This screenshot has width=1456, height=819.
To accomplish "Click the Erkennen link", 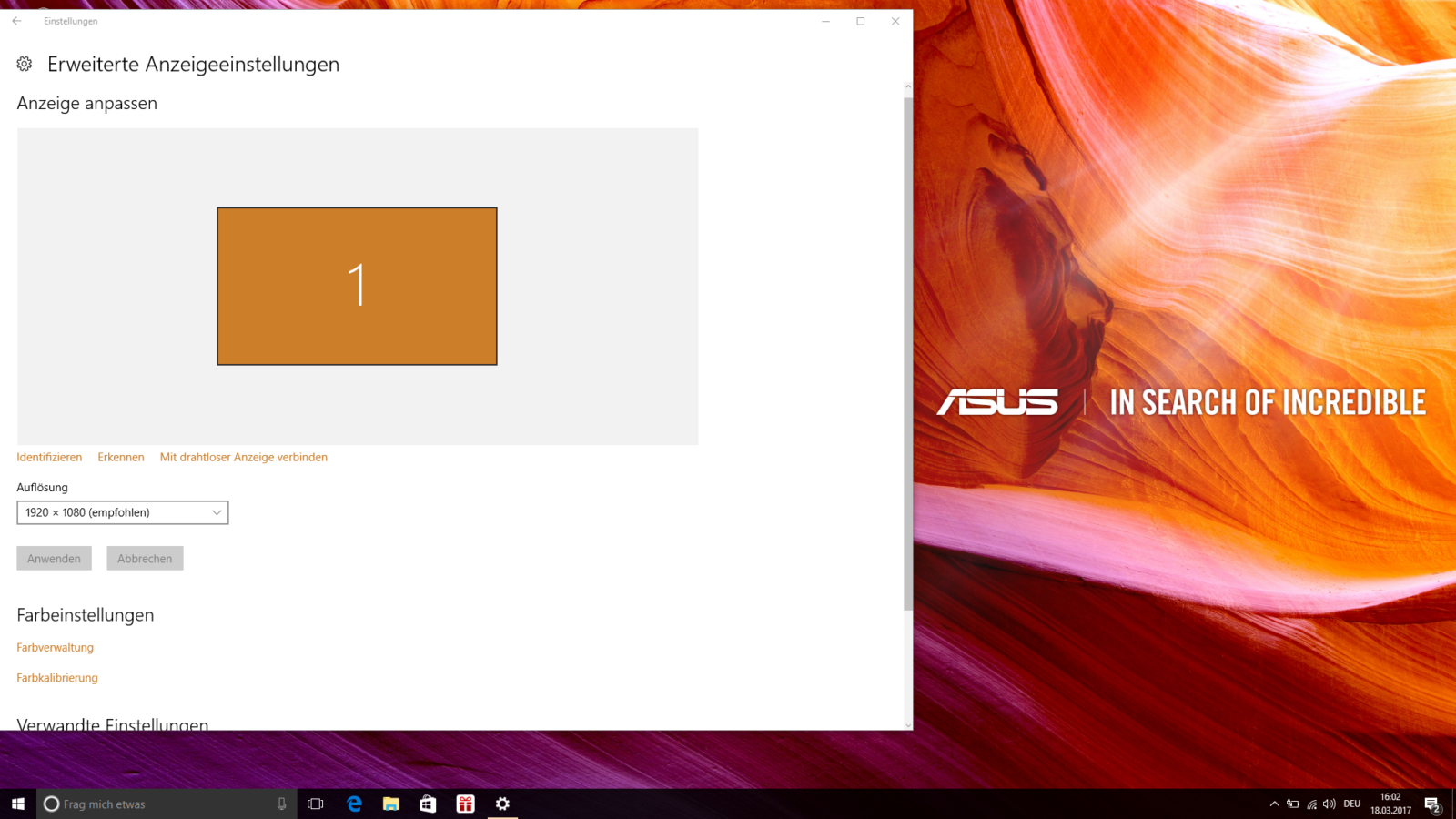I will (x=121, y=457).
